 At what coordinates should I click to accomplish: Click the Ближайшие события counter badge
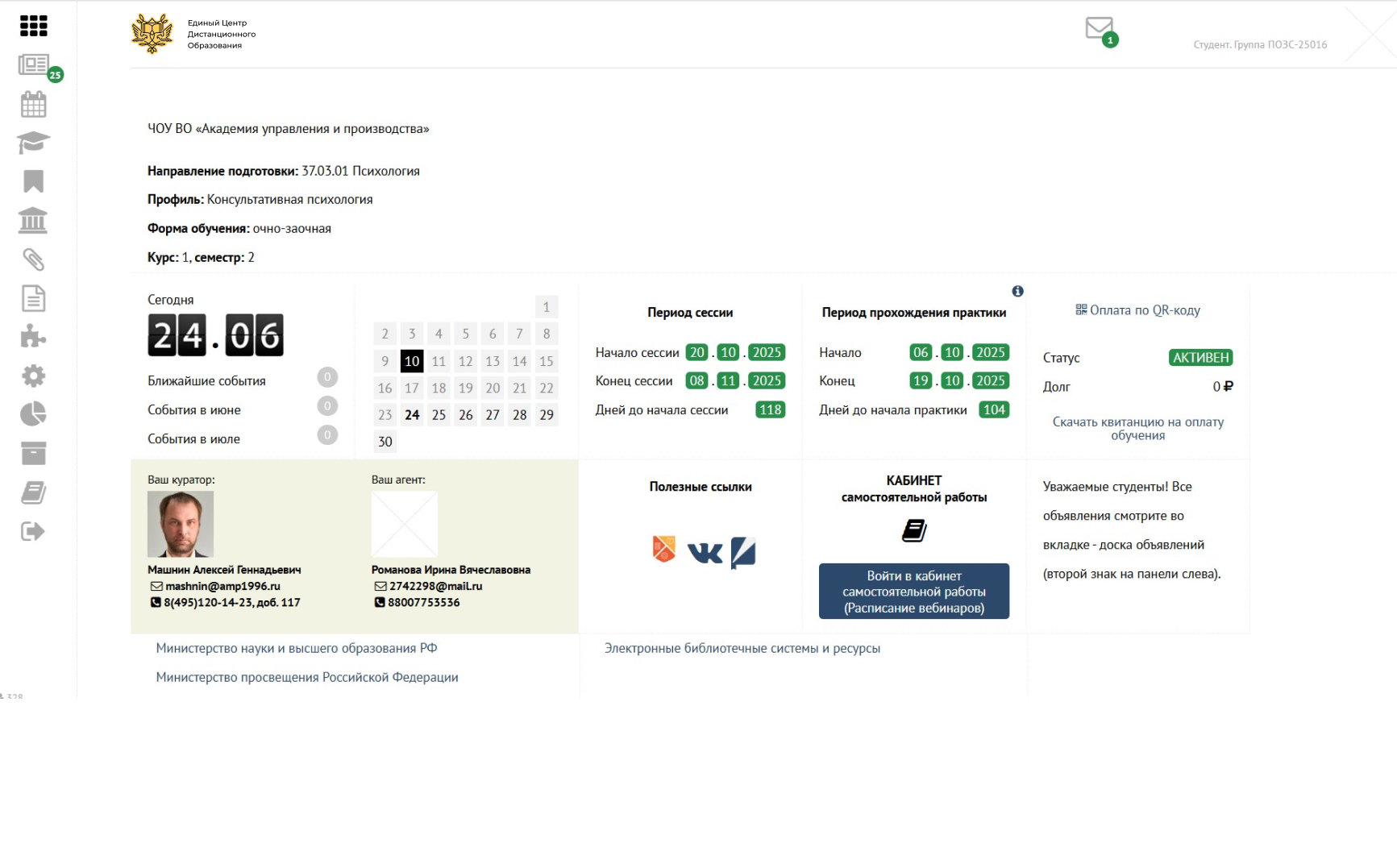327,377
